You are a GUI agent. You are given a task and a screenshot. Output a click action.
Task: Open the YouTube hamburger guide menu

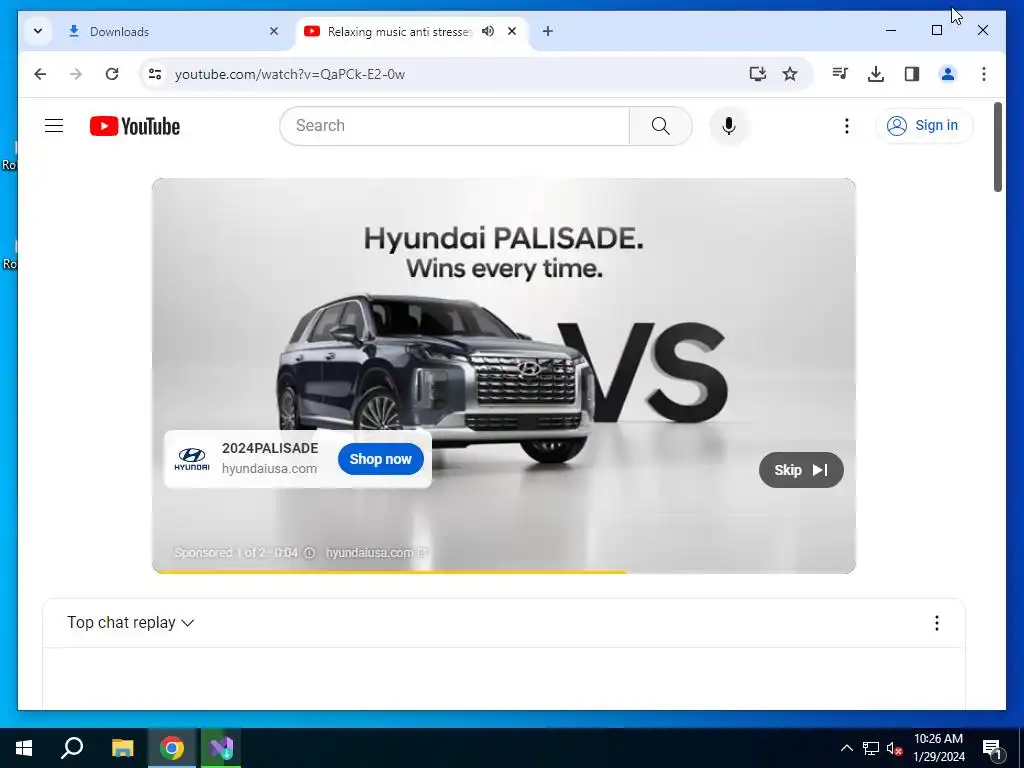tap(54, 125)
